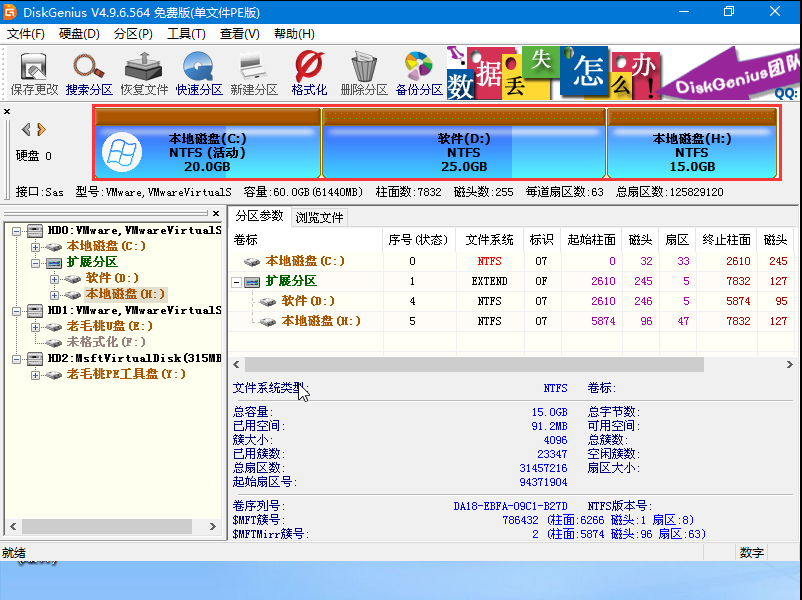
Task: Select the 本地磁盘(C:) 20.0GB partition bar
Action: coord(208,143)
